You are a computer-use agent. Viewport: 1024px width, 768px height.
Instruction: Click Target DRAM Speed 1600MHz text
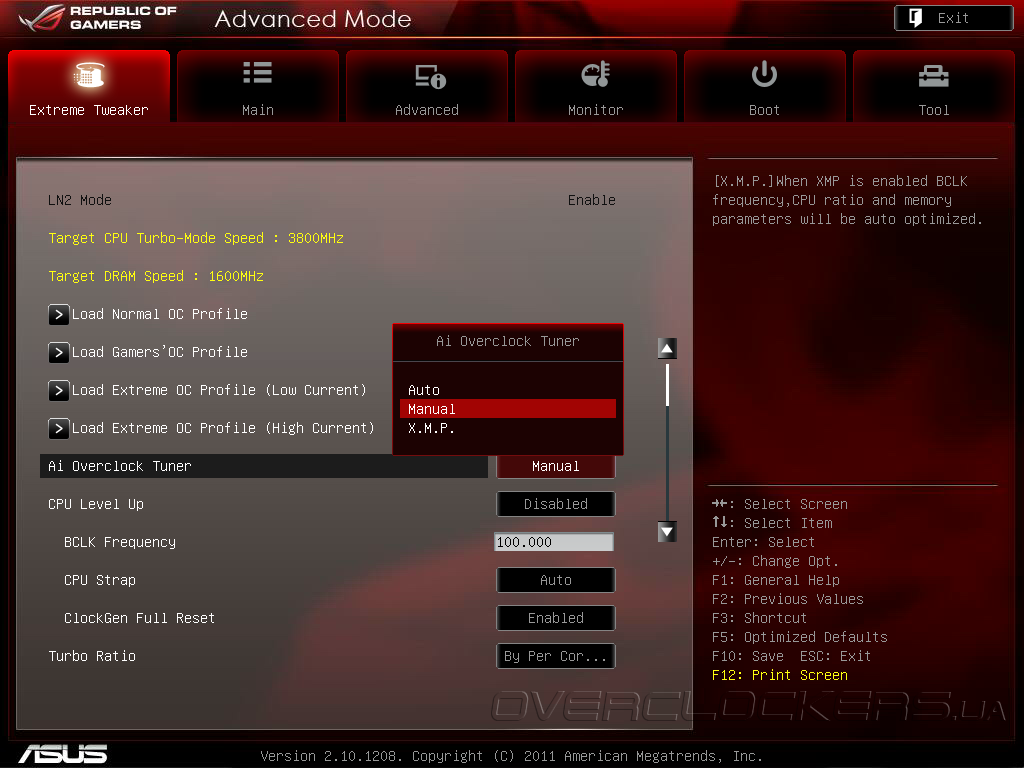click(x=156, y=276)
